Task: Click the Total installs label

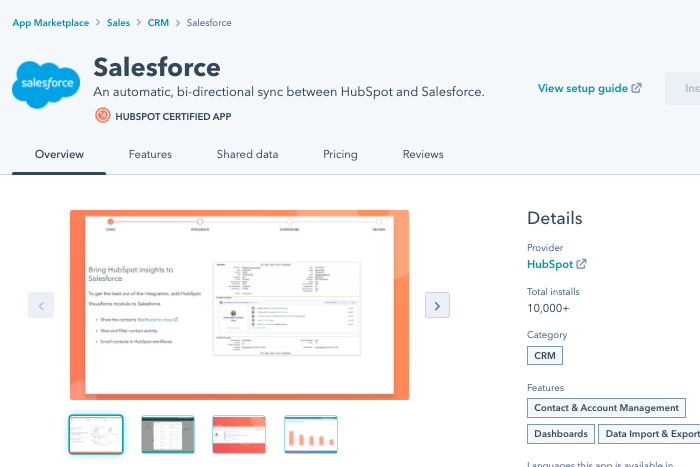Action: [x=553, y=292]
